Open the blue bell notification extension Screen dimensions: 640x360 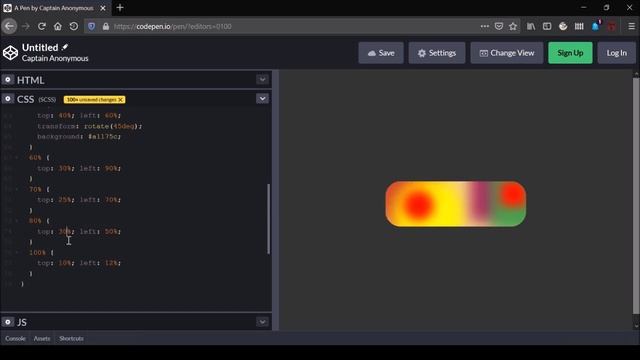coord(595,27)
